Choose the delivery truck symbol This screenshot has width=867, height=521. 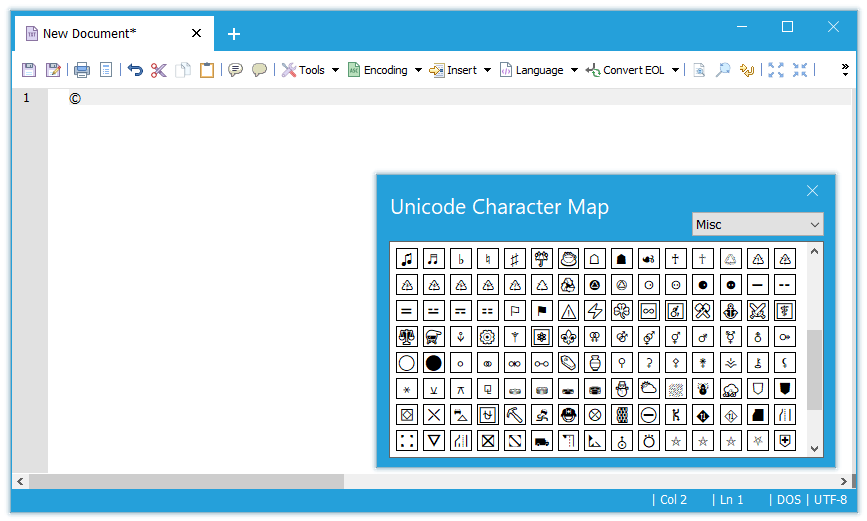point(542,440)
